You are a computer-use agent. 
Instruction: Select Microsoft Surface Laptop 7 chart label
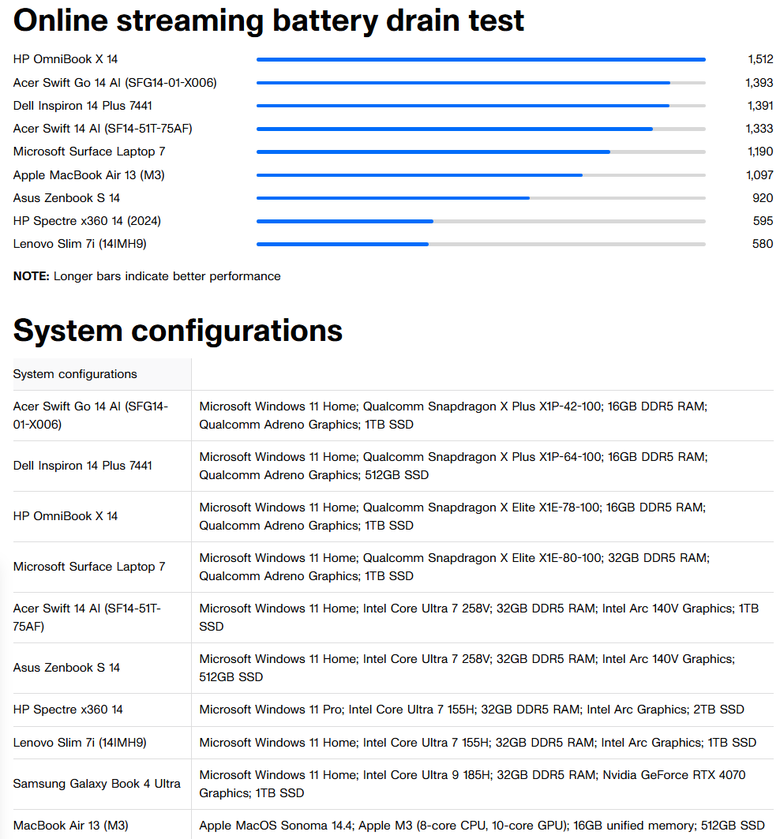[x=89, y=151]
